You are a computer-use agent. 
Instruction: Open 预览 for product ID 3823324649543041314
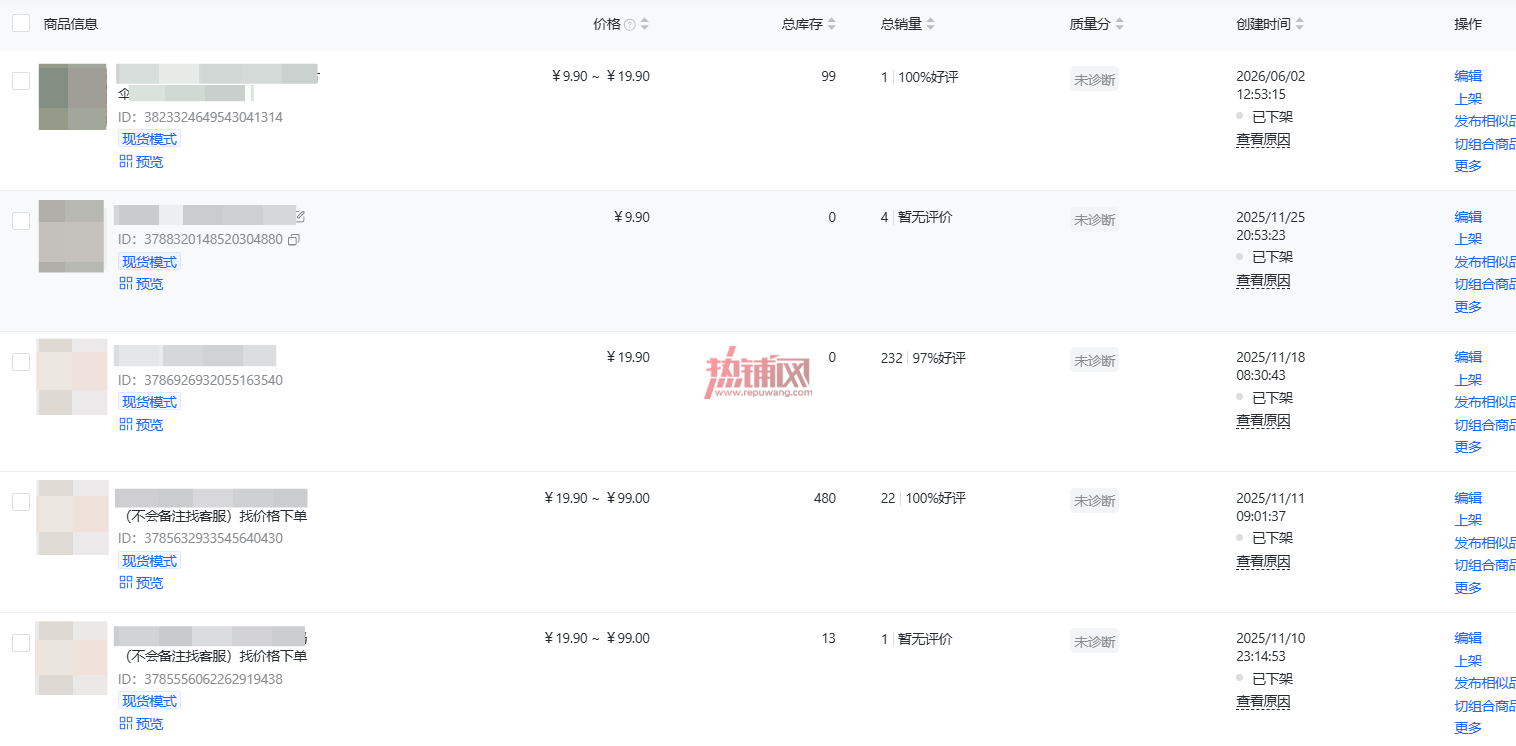(x=141, y=162)
